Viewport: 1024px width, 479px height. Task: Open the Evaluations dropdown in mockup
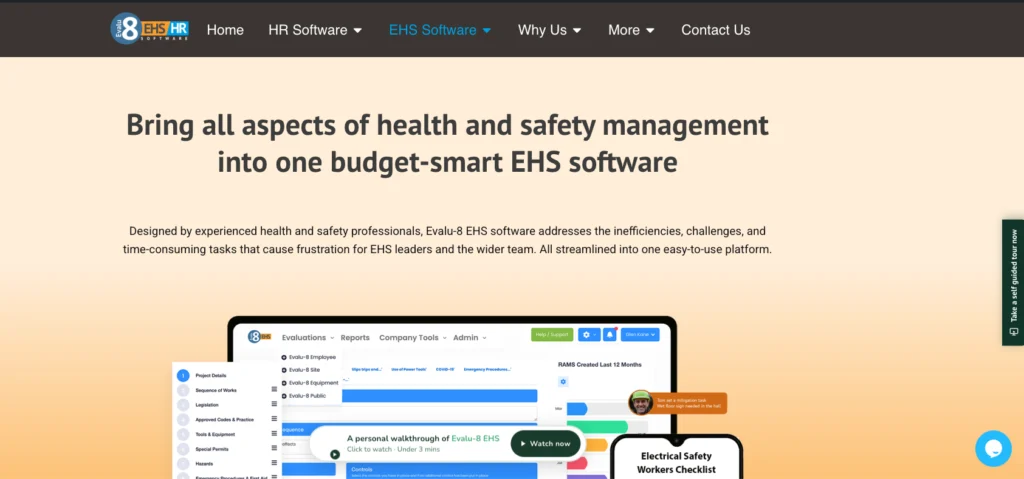308,338
